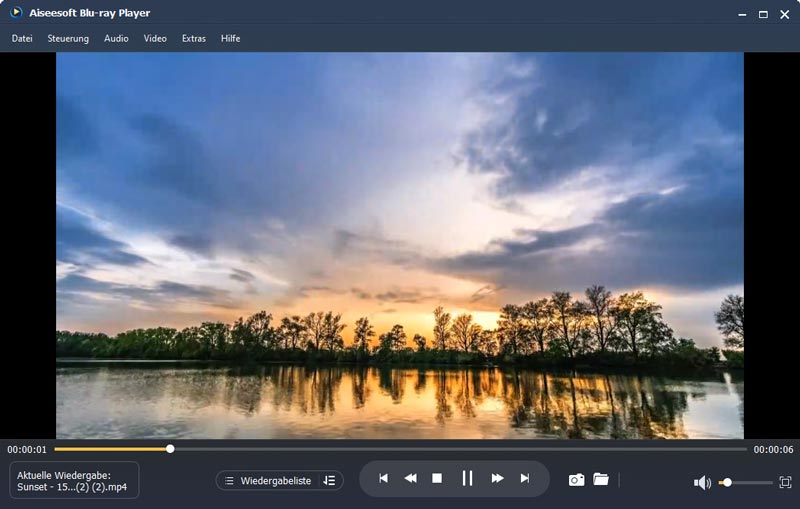Maximize the Blu-ray Player window
Viewport: 800px width, 509px height.
pyautogui.click(x=763, y=15)
